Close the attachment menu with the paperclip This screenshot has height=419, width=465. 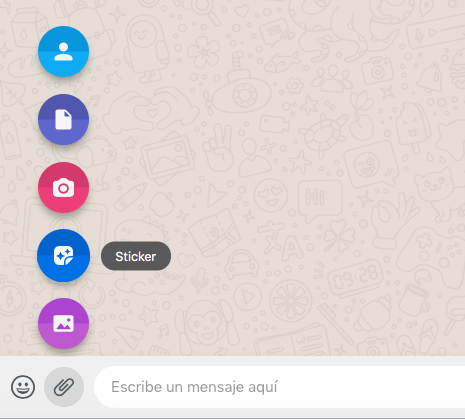pyautogui.click(x=64, y=387)
